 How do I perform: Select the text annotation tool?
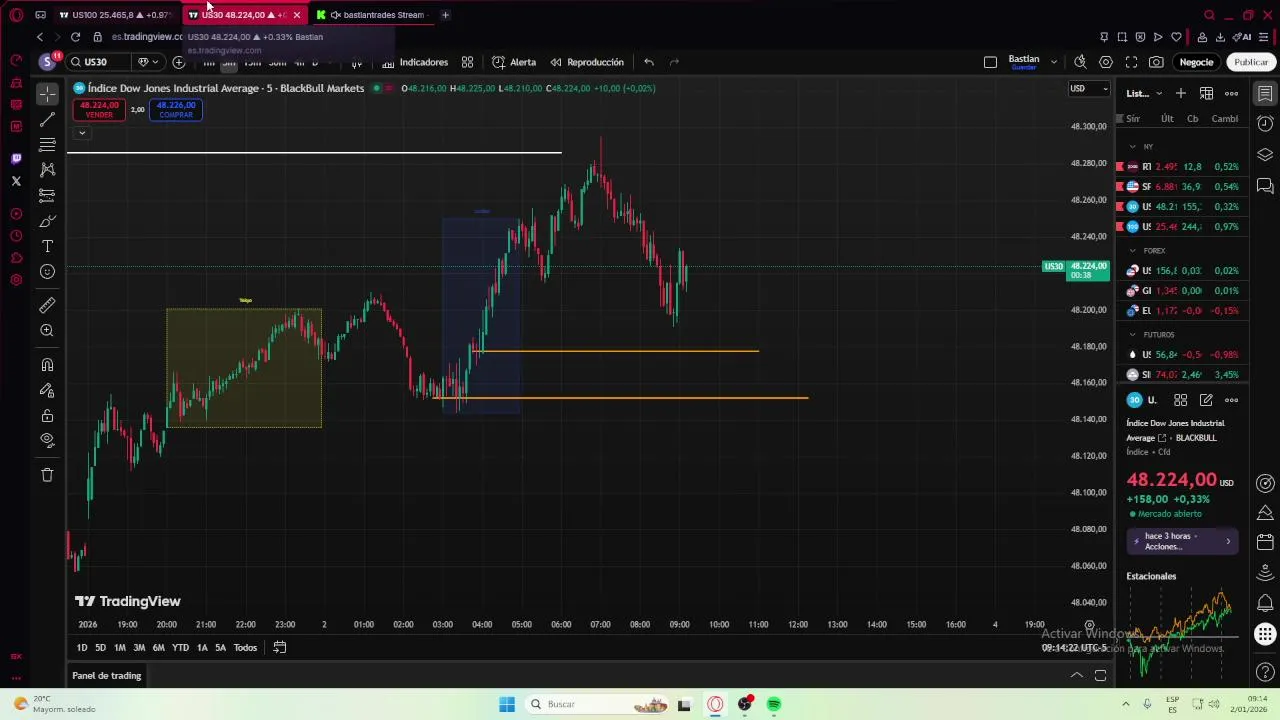pyautogui.click(x=47, y=246)
